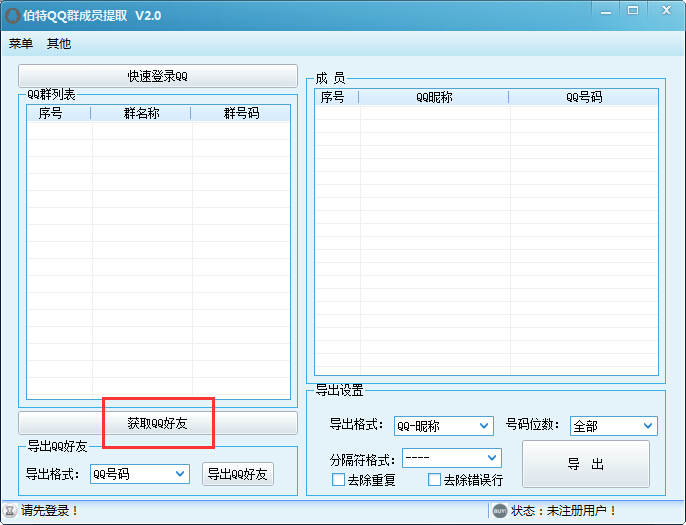Screen dimensions: 686x525
Task: Click the 状态：未注册用户！ status text
Action: tap(564, 511)
